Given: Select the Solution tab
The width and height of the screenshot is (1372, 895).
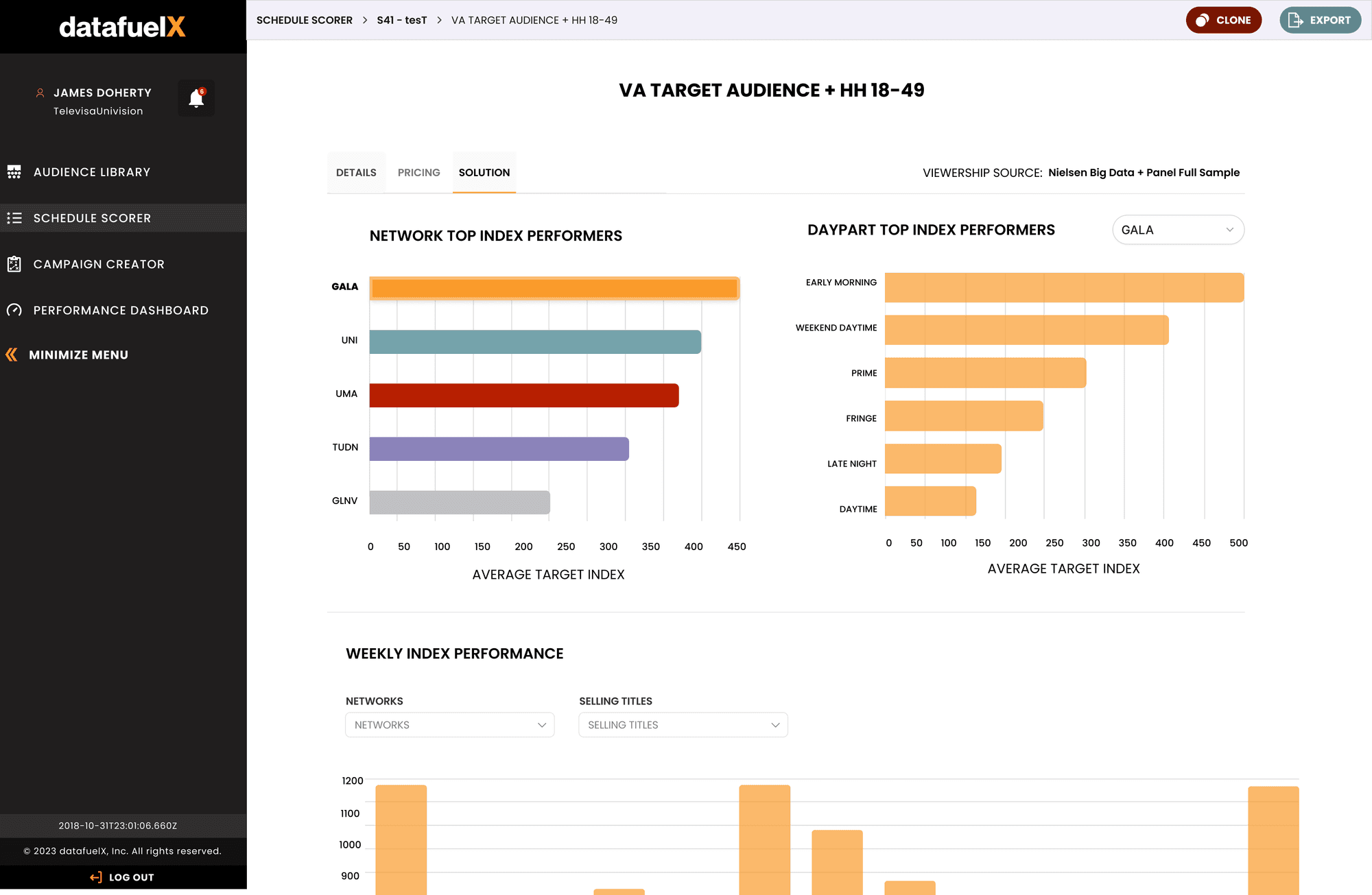Looking at the screenshot, I should pyautogui.click(x=484, y=173).
